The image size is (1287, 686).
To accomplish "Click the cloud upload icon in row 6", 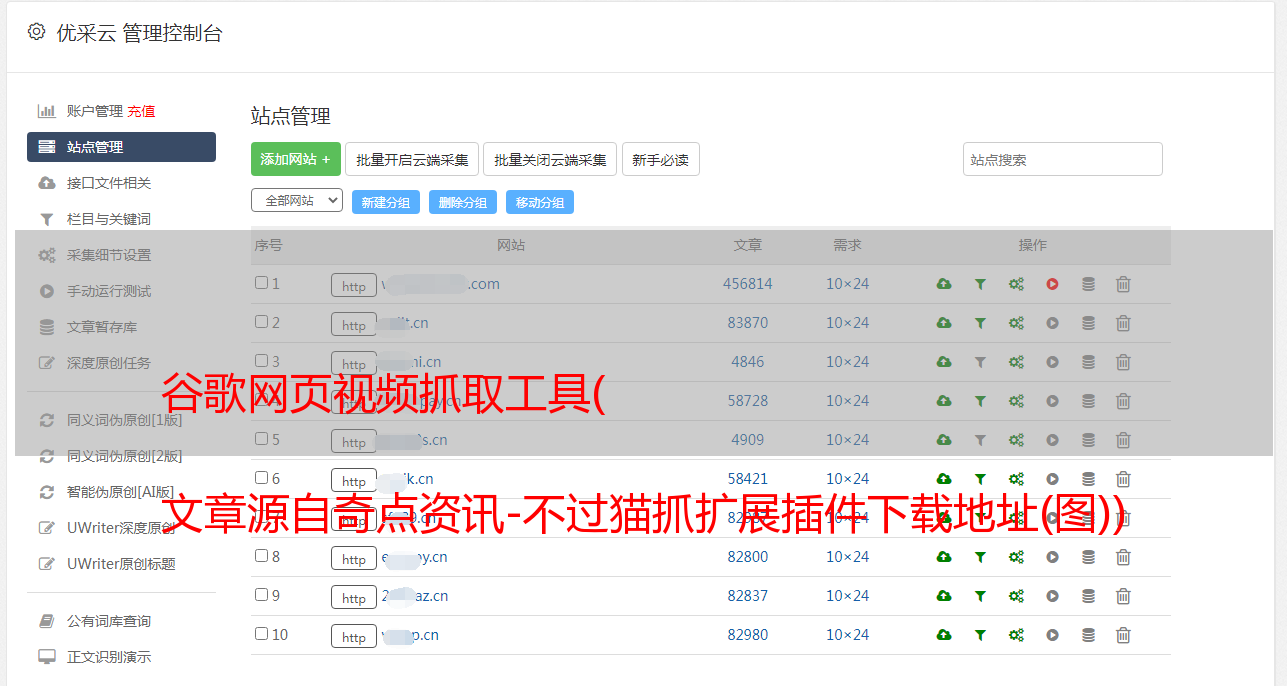I will [944, 479].
